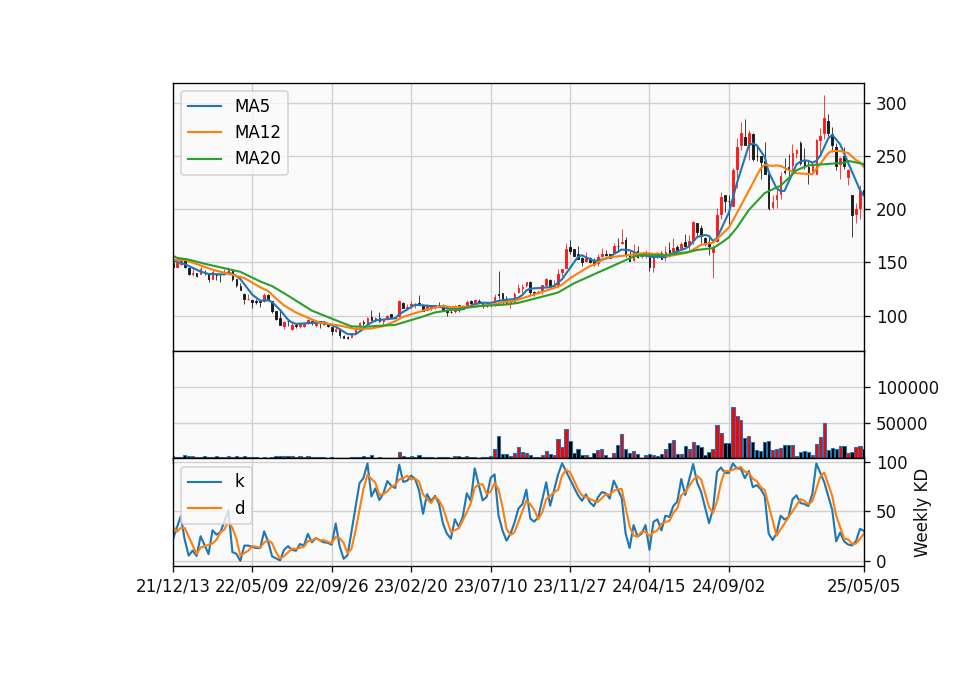Click the 300 price axis label
Viewport: 960px width, 690px height.
(891, 103)
